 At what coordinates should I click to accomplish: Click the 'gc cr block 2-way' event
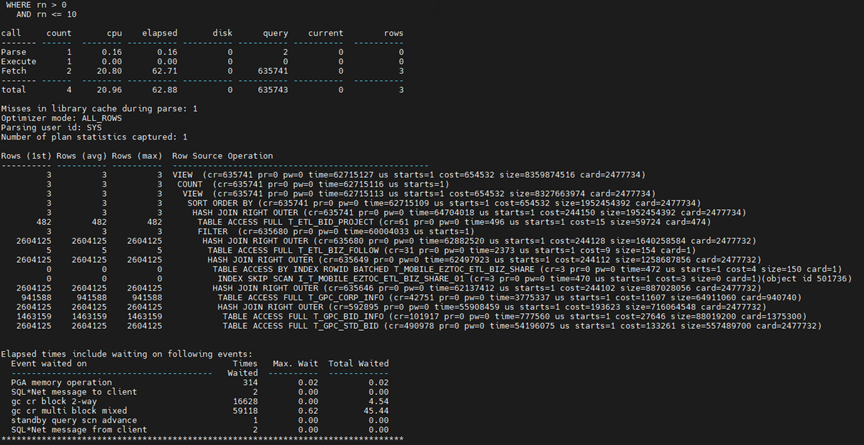[54, 401]
